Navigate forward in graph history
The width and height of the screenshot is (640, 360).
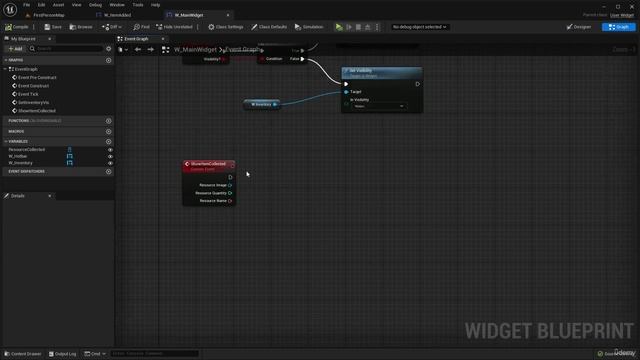coord(151,49)
